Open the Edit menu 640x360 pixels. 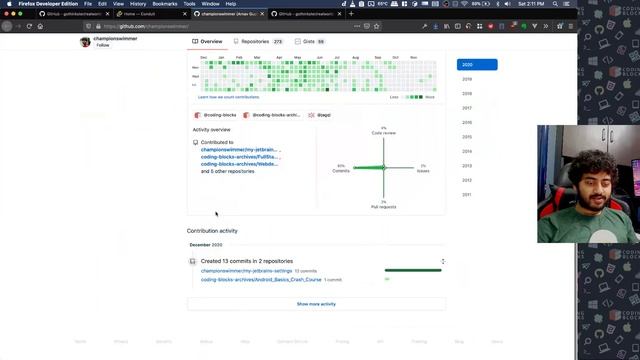pos(102,4)
